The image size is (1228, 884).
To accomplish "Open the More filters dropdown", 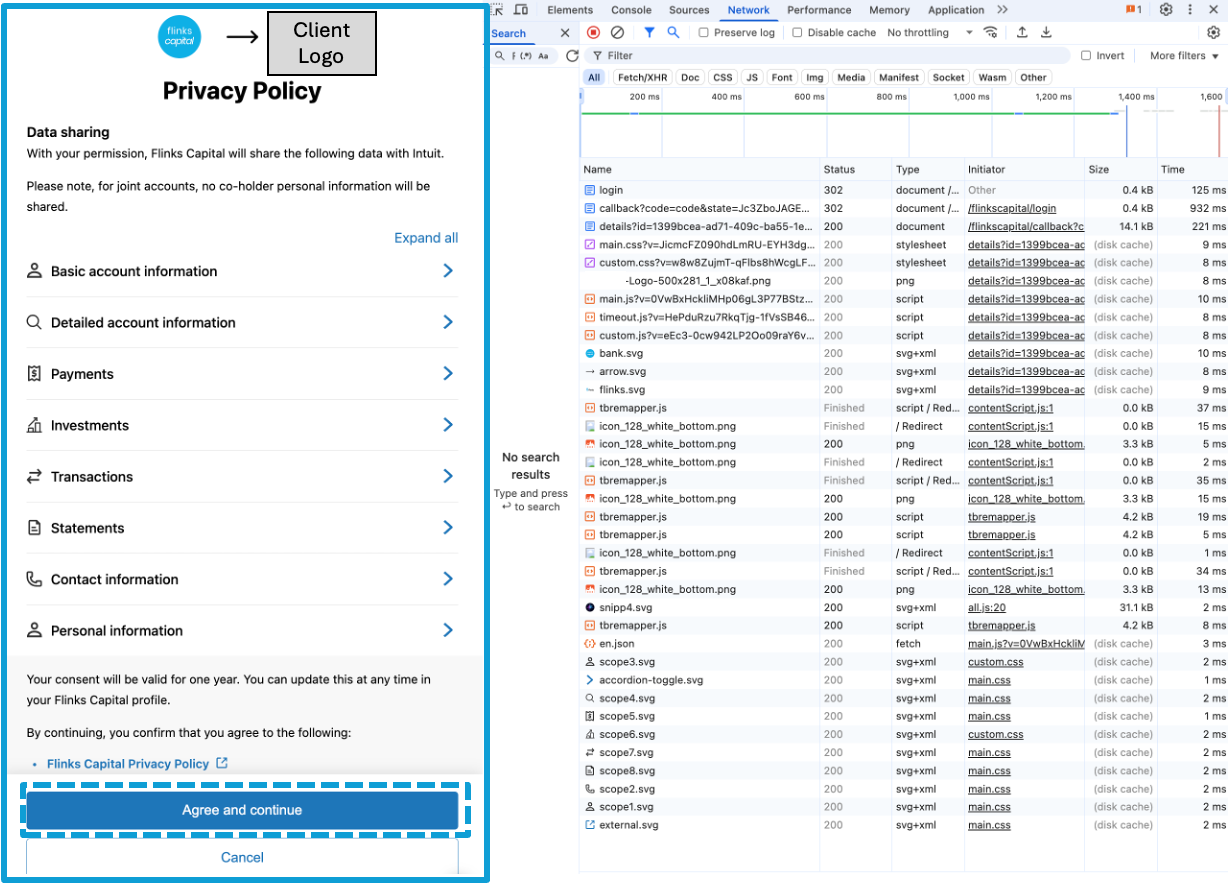I will tap(1185, 56).
